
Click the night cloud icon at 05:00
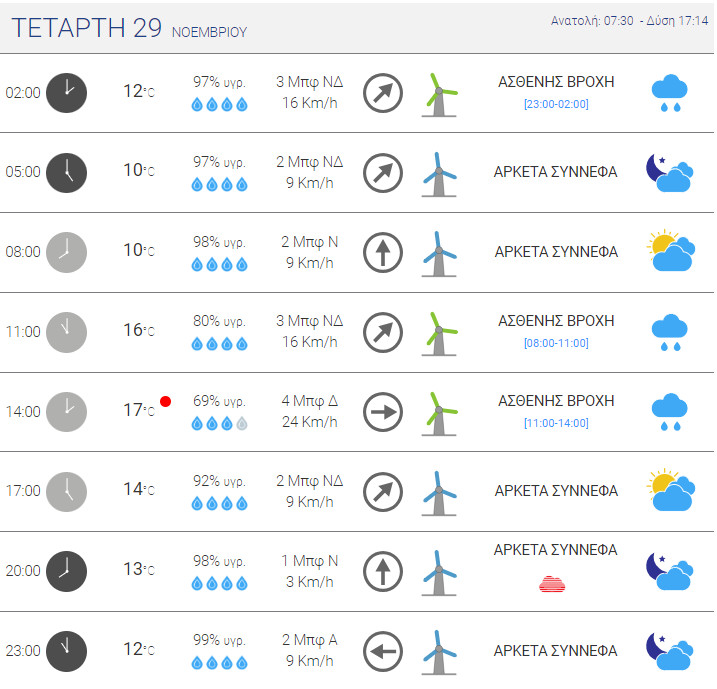point(669,172)
